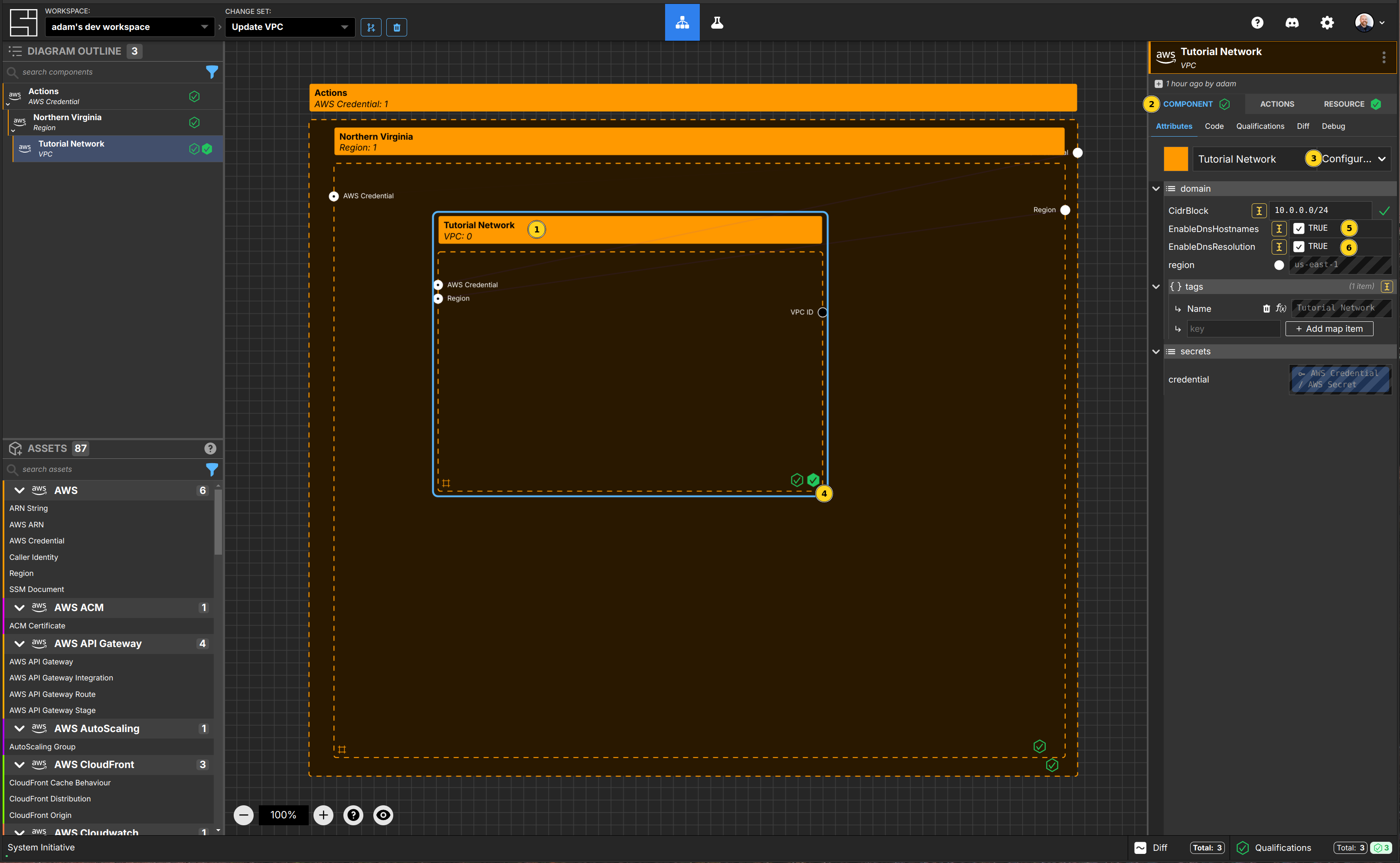Click the Diff icon in the status bar
Screen dimensions: 1400x863
pos(1140,847)
